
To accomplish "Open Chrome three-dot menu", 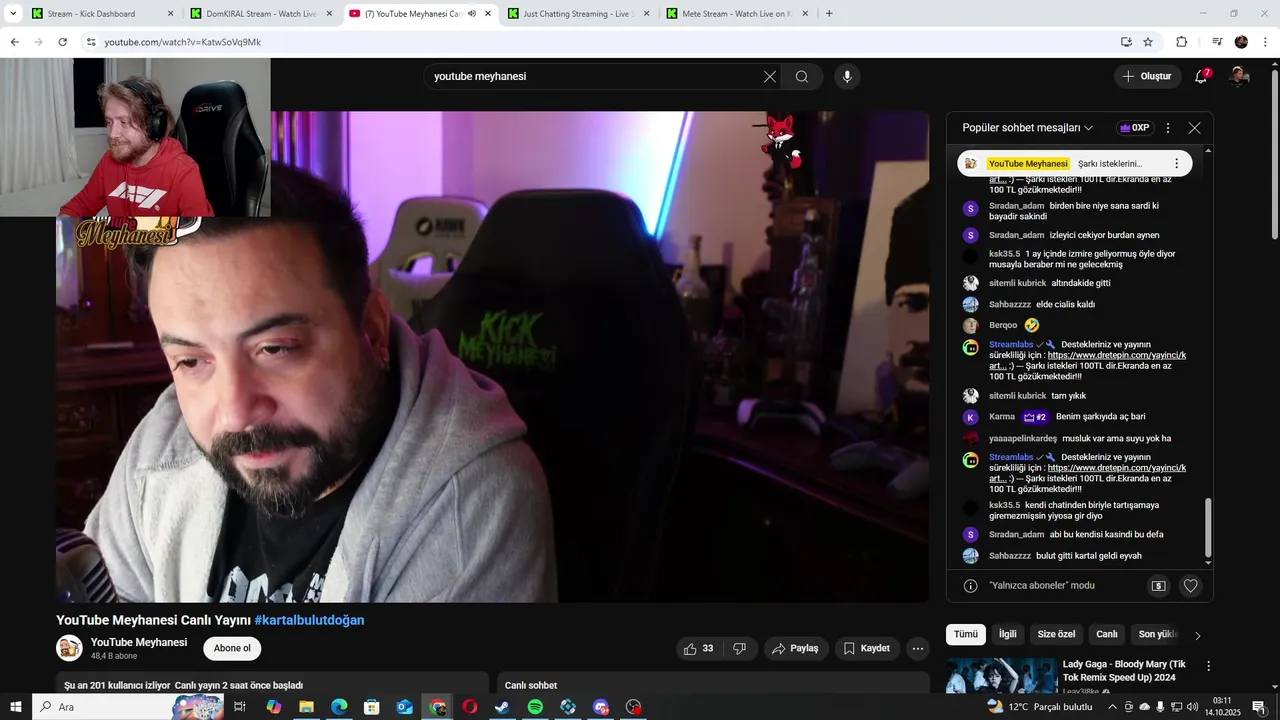I will (1265, 42).
